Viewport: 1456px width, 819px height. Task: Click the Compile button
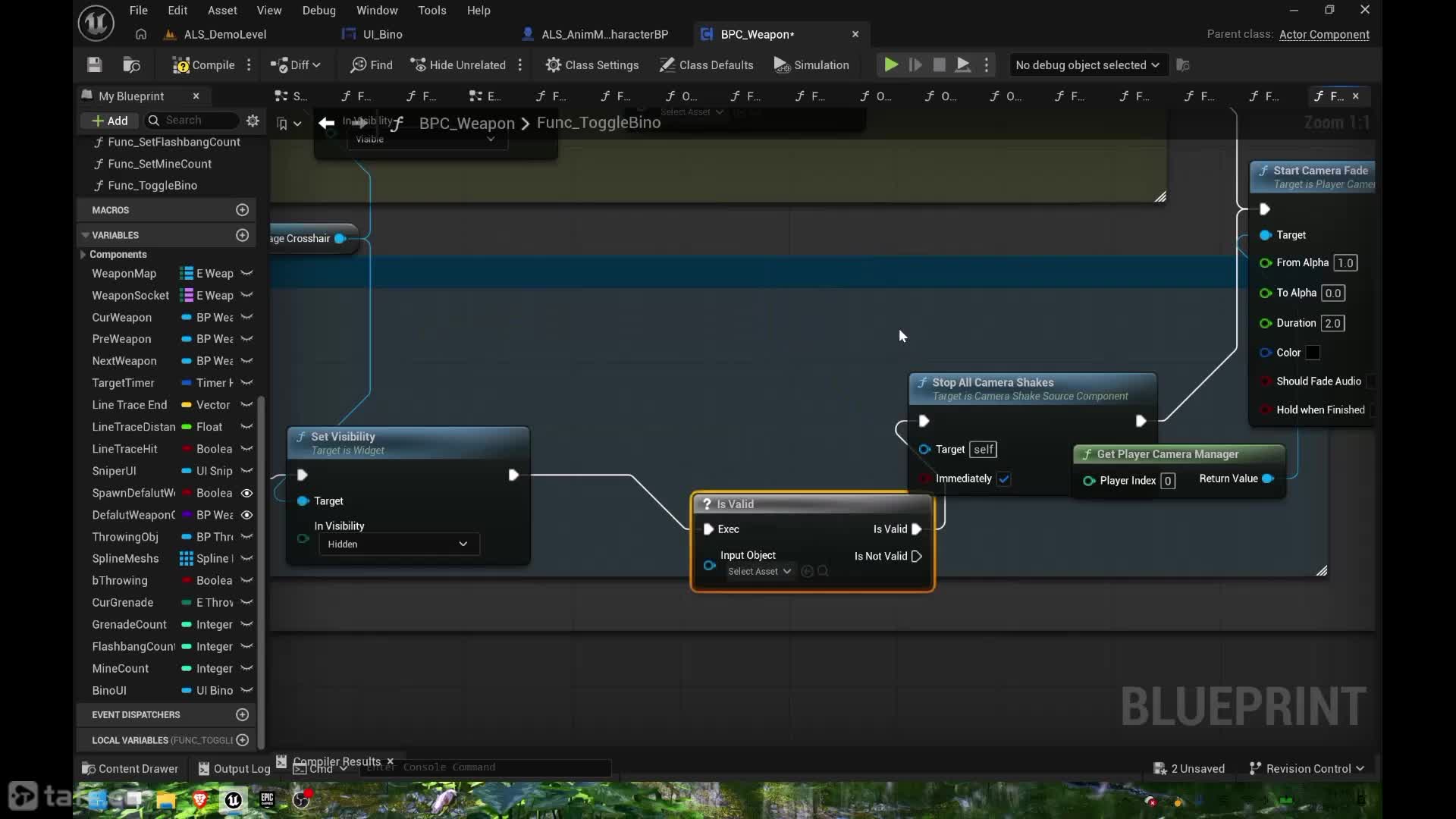tap(203, 65)
